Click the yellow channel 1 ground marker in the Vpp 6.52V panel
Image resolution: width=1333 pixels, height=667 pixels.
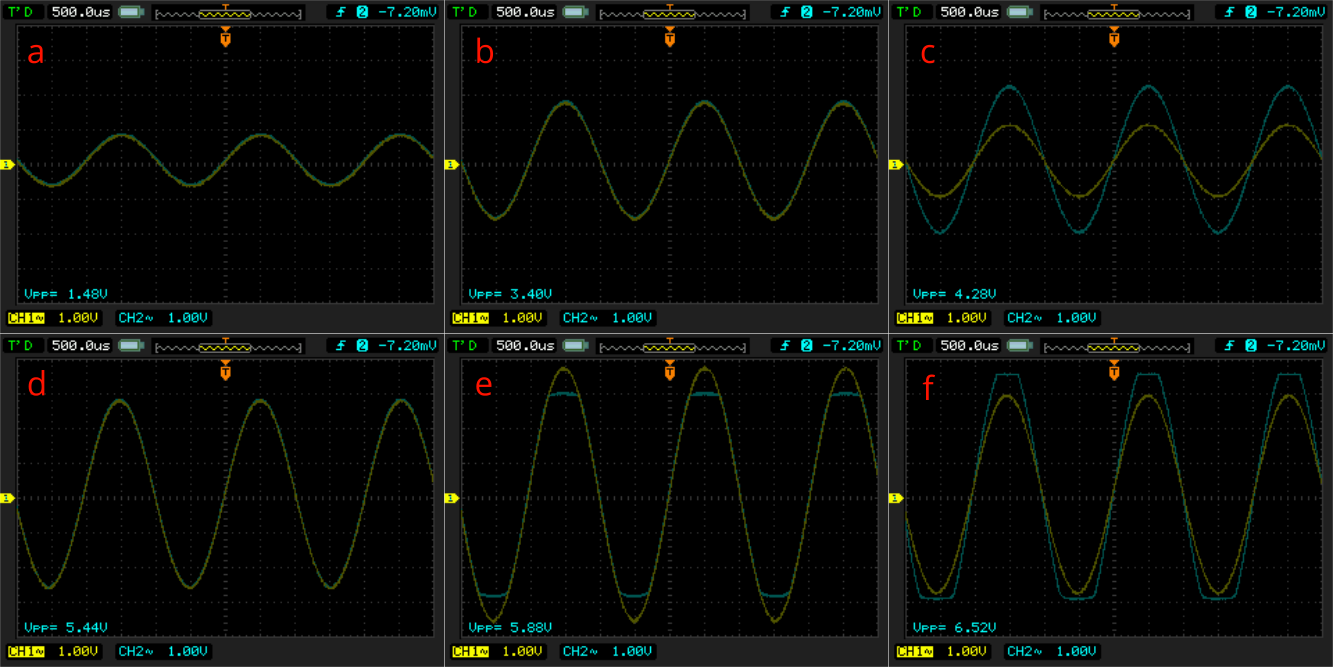click(x=894, y=498)
